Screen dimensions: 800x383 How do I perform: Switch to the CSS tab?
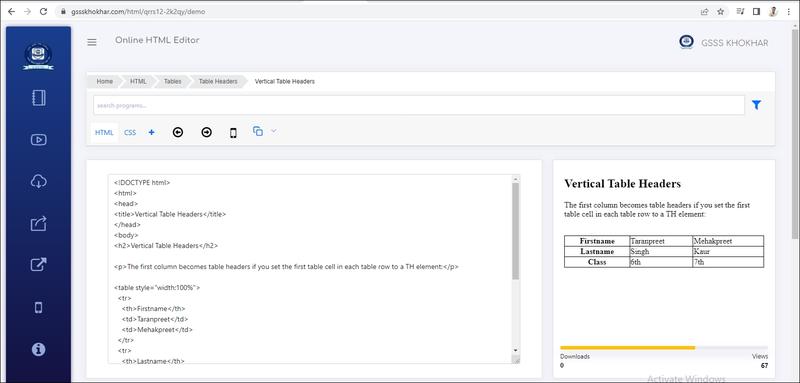[x=130, y=133]
